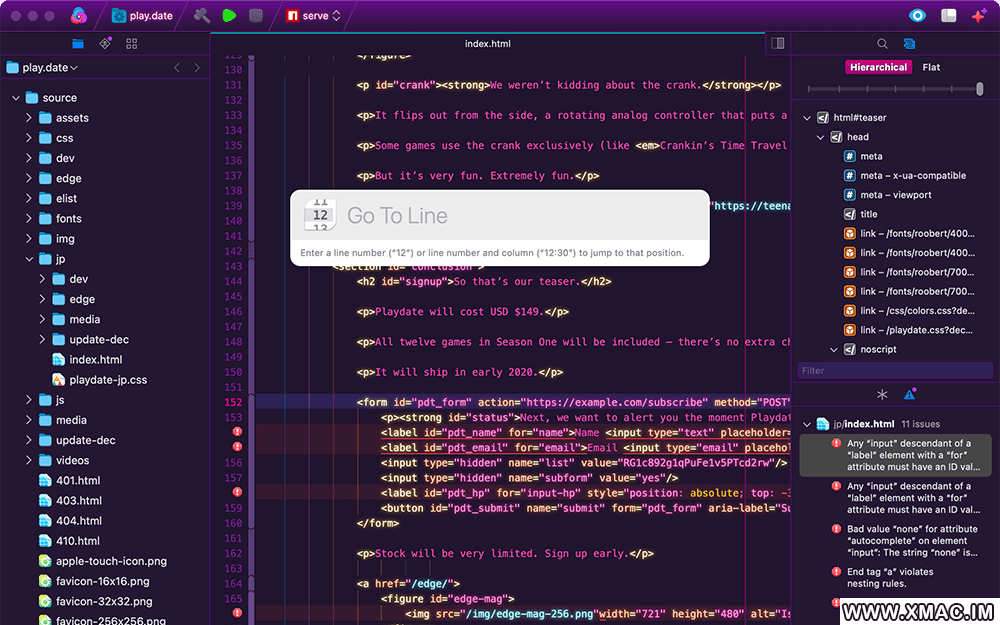
Task: Expand the videos folder
Action: tap(29, 460)
